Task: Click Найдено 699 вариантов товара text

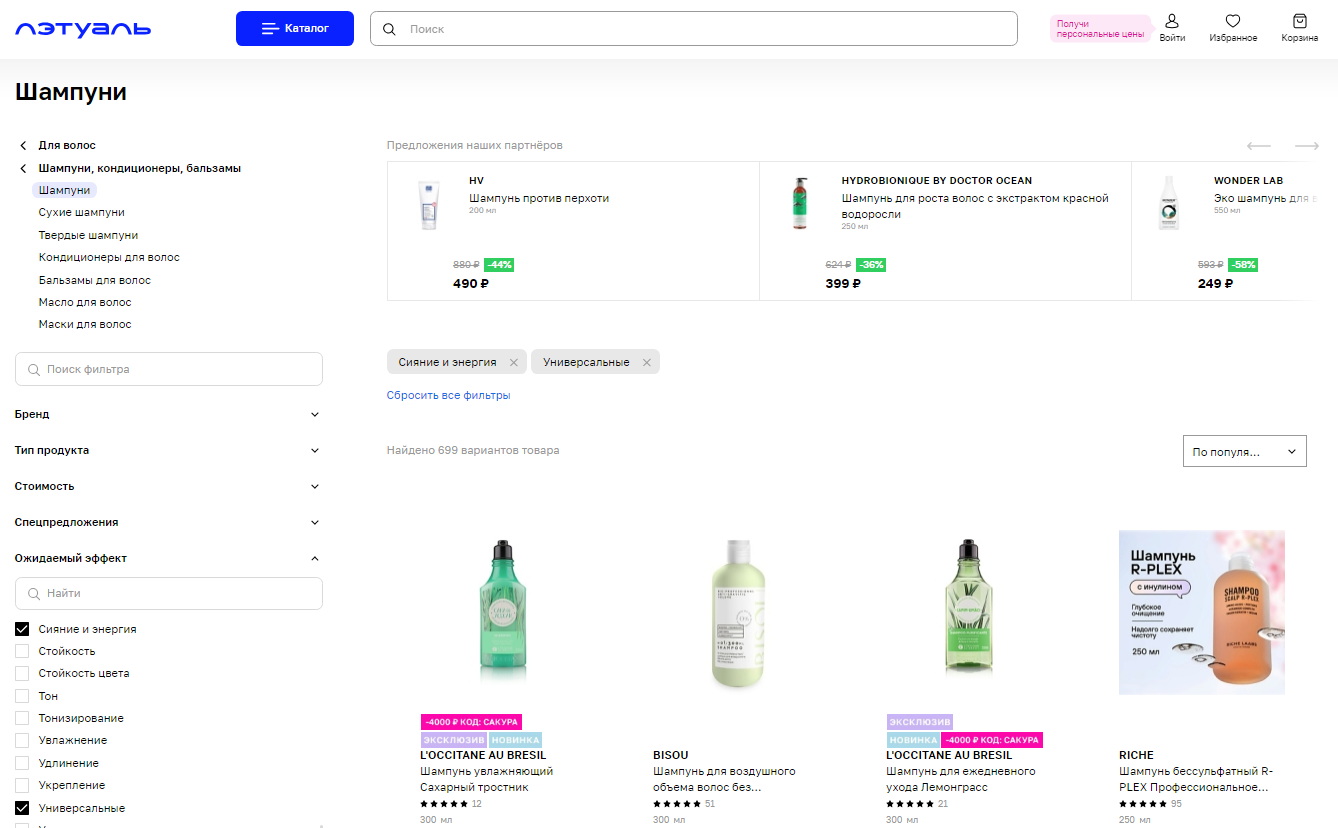Action: [473, 451]
